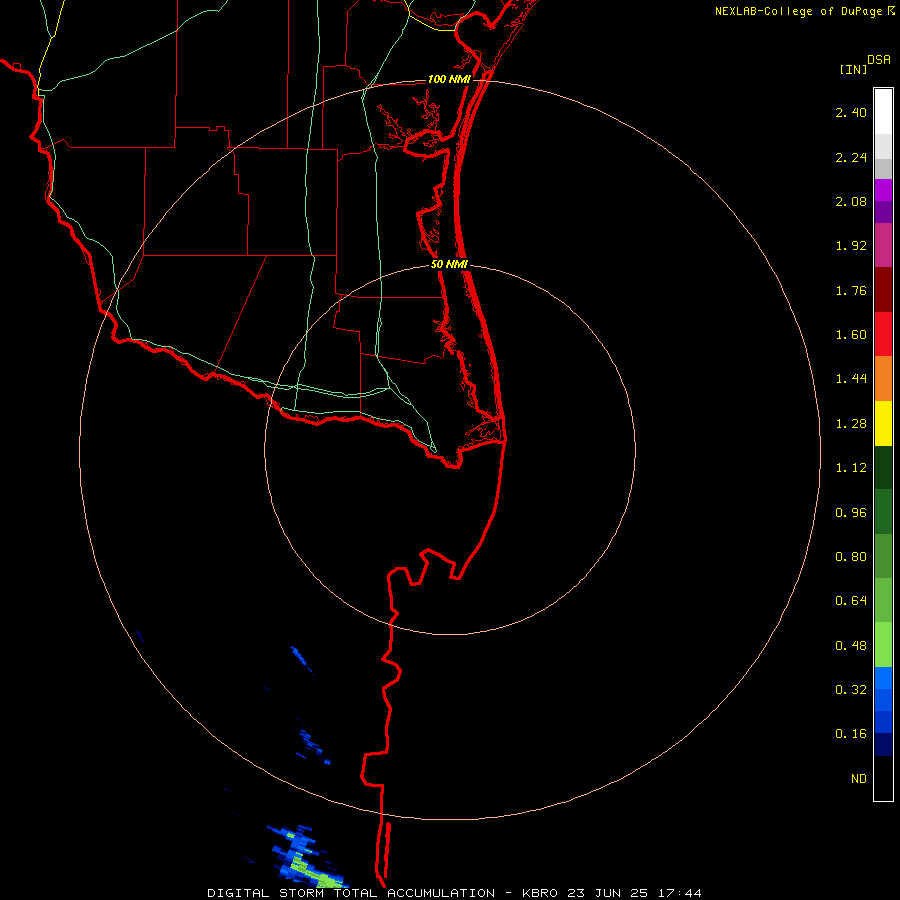Click the 0.64 legend value
The width and height of the screenshot is (900, 900).
pyautogui.click(x=851, y=601)
